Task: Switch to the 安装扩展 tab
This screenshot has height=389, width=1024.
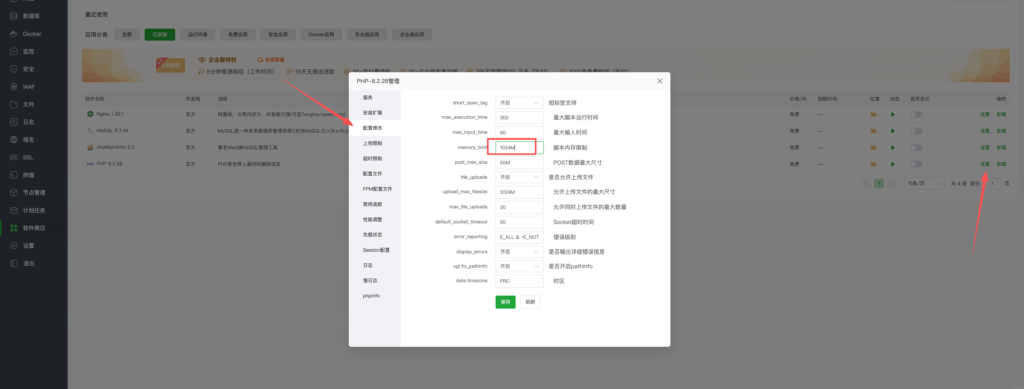Action: point(375,112)
